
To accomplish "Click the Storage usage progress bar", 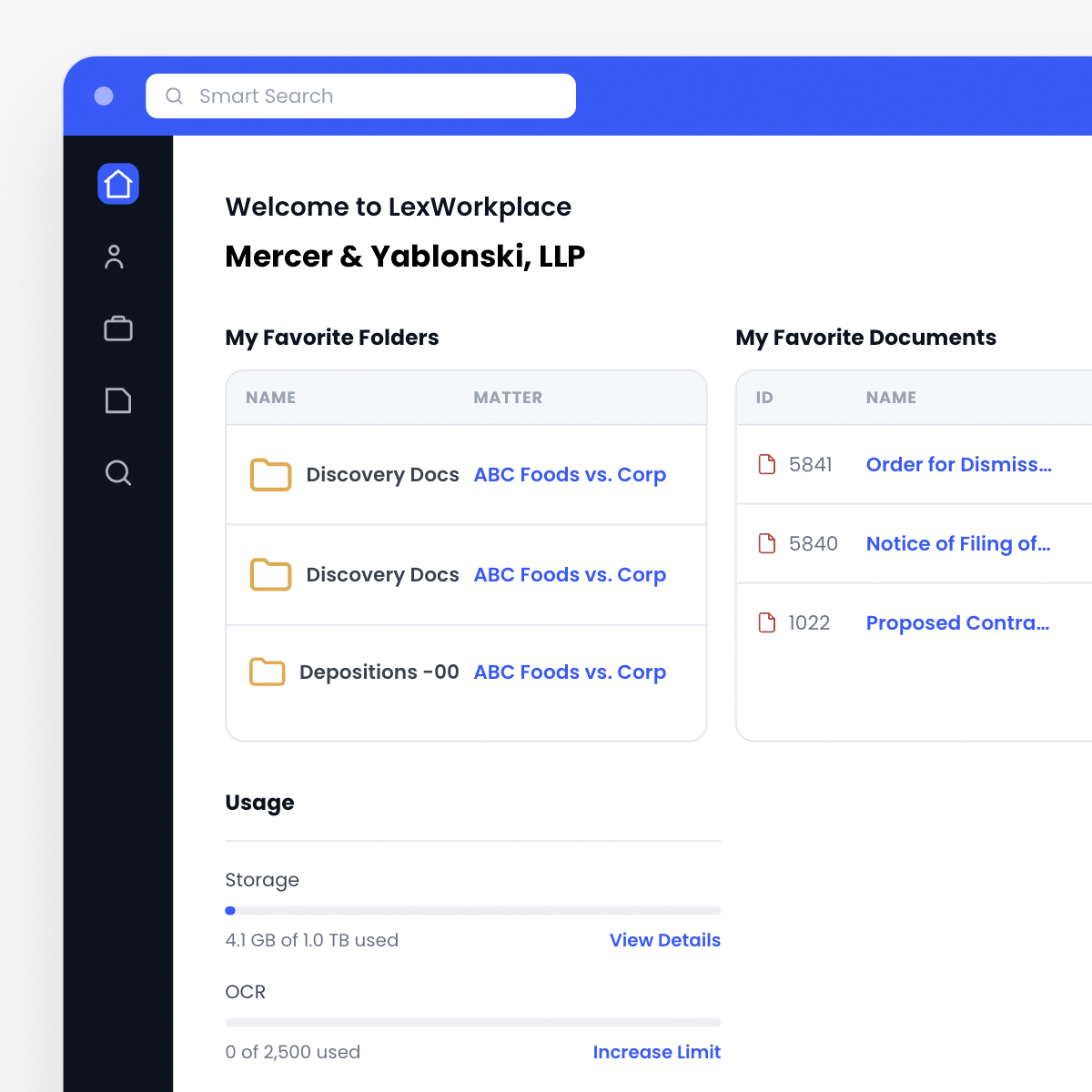I will coord(473,910).
